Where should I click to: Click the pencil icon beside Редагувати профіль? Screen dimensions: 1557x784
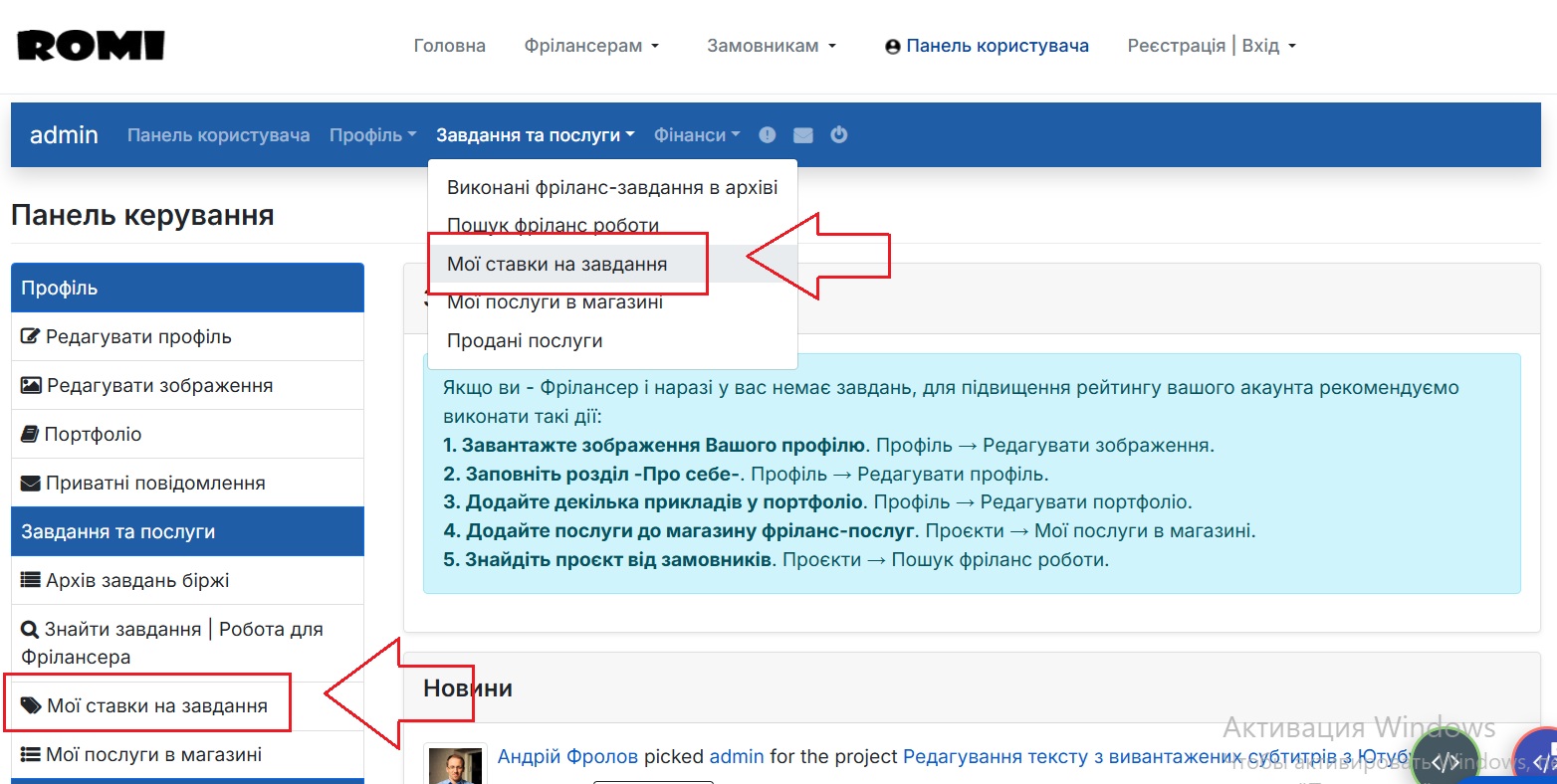[x=32, y=337]
